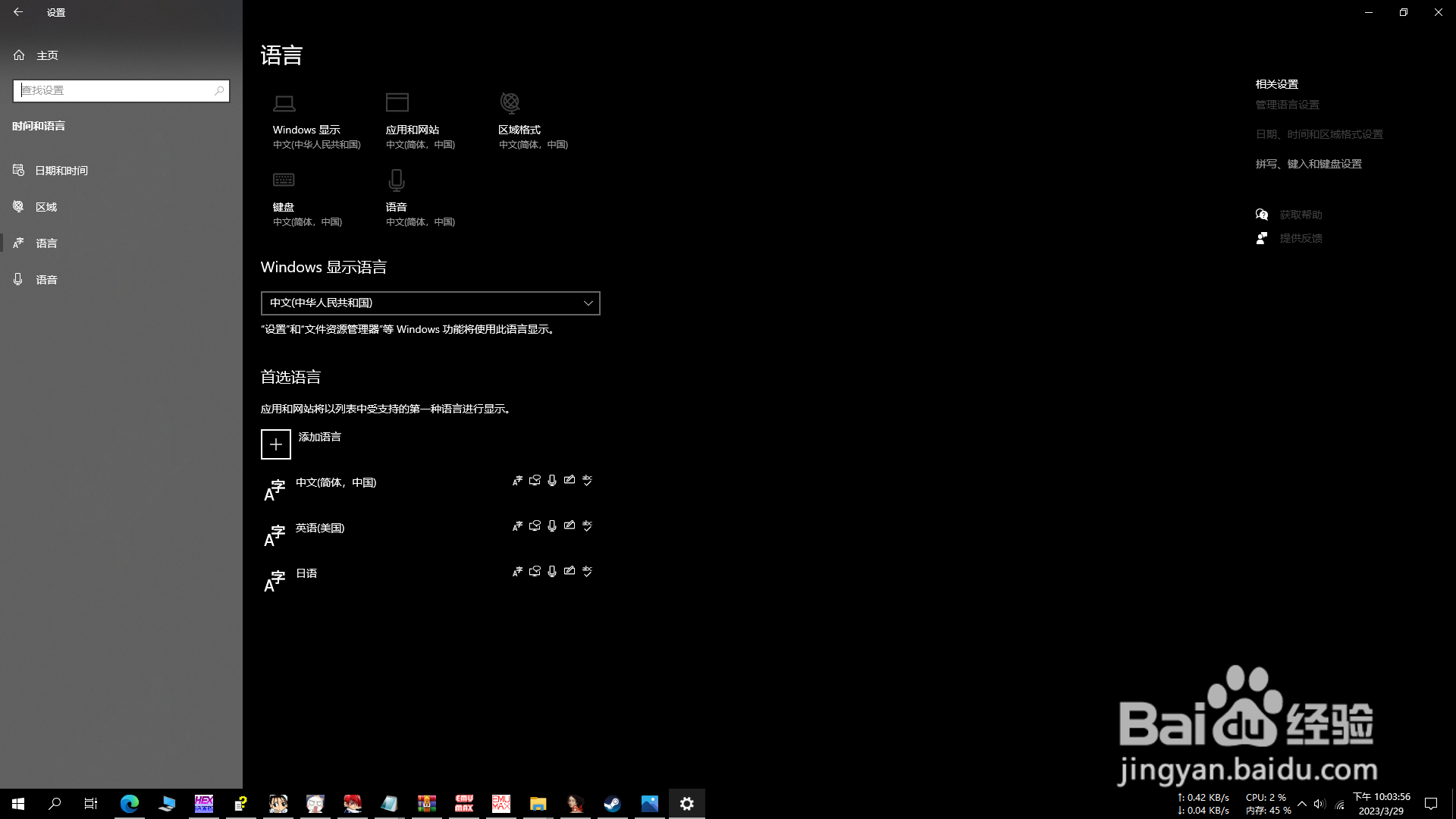Switch to 区域 settings section
This screenshot has height=819, width=1456.
point(45,206)
